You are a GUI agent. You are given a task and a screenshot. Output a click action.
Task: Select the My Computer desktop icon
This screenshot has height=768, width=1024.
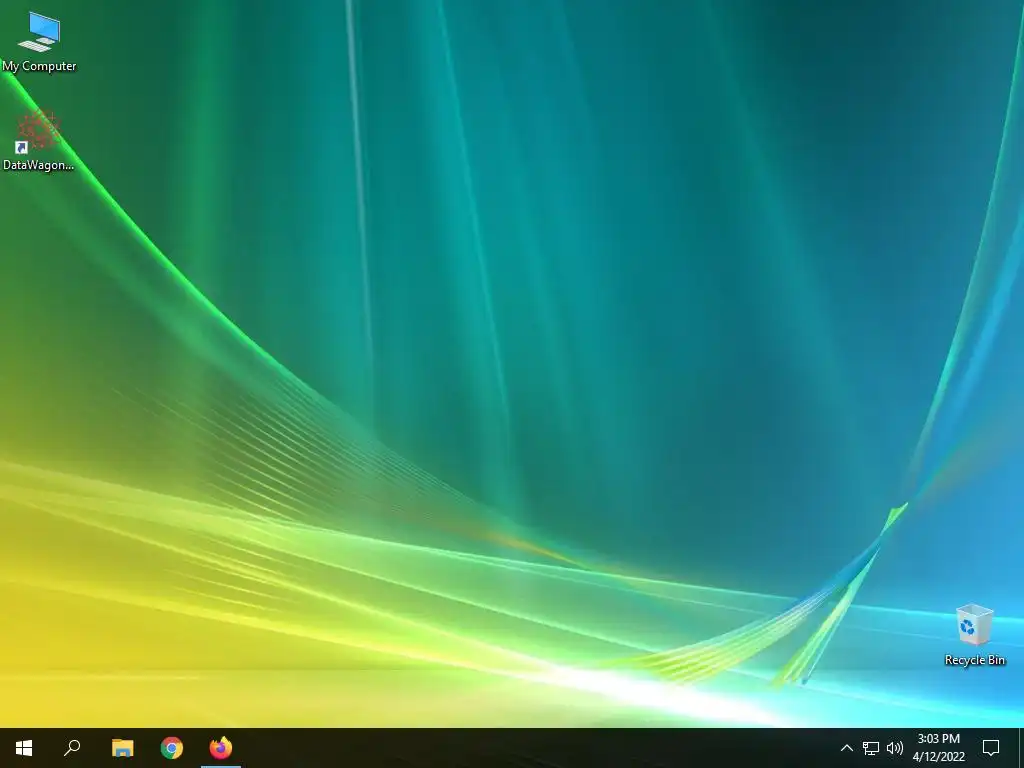click(x=39, y=41)
